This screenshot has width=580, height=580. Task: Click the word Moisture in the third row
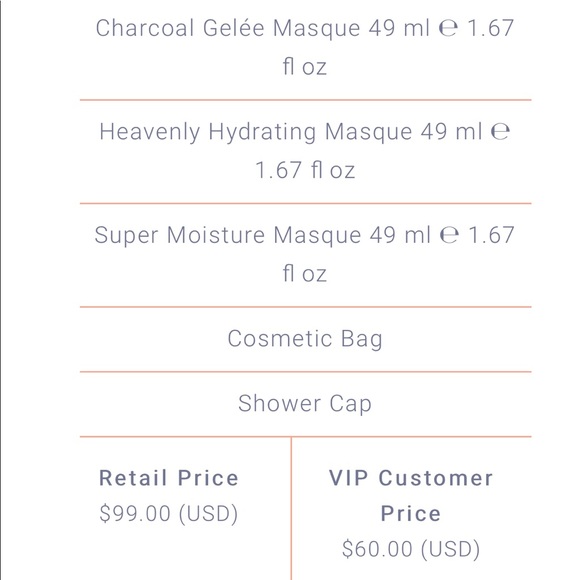[x=216, y=235]
